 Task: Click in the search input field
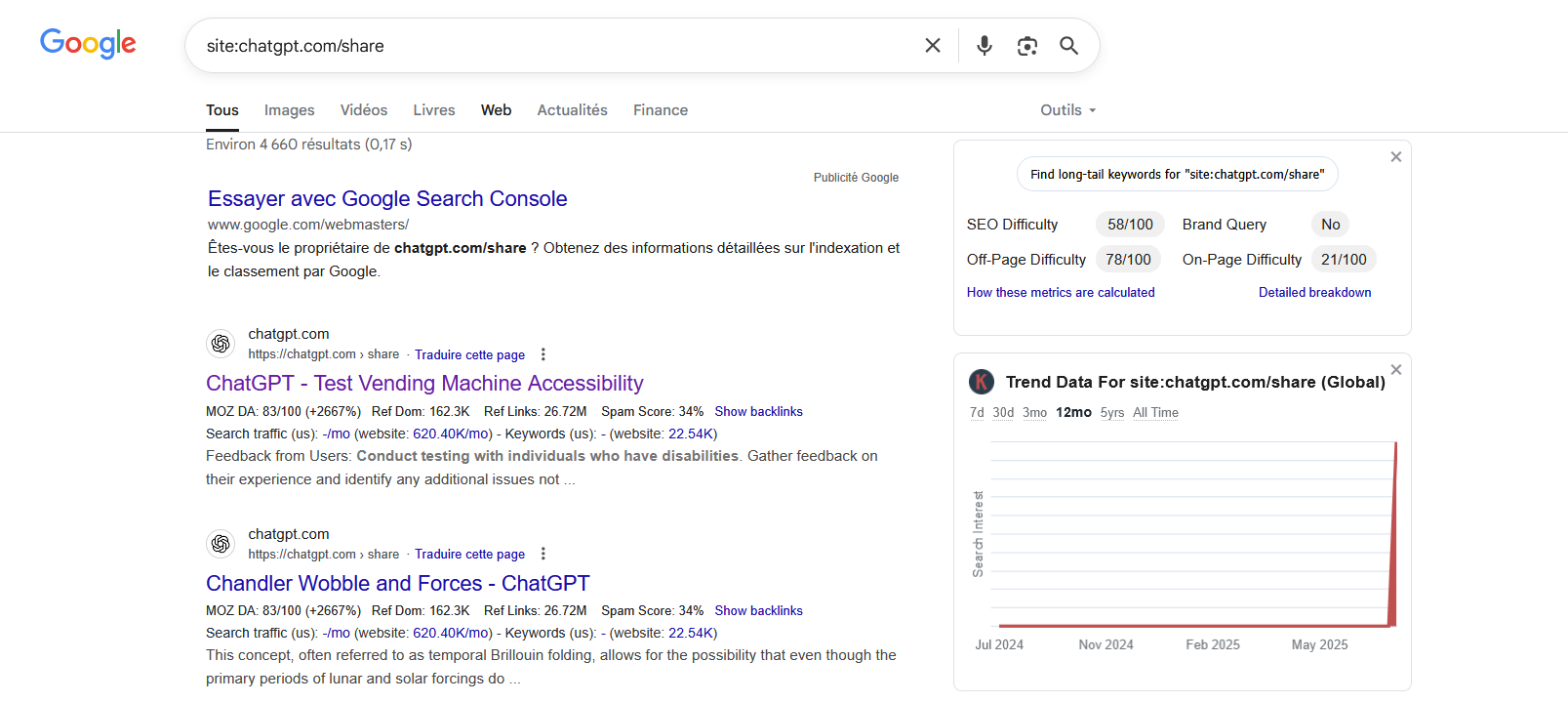556,46
